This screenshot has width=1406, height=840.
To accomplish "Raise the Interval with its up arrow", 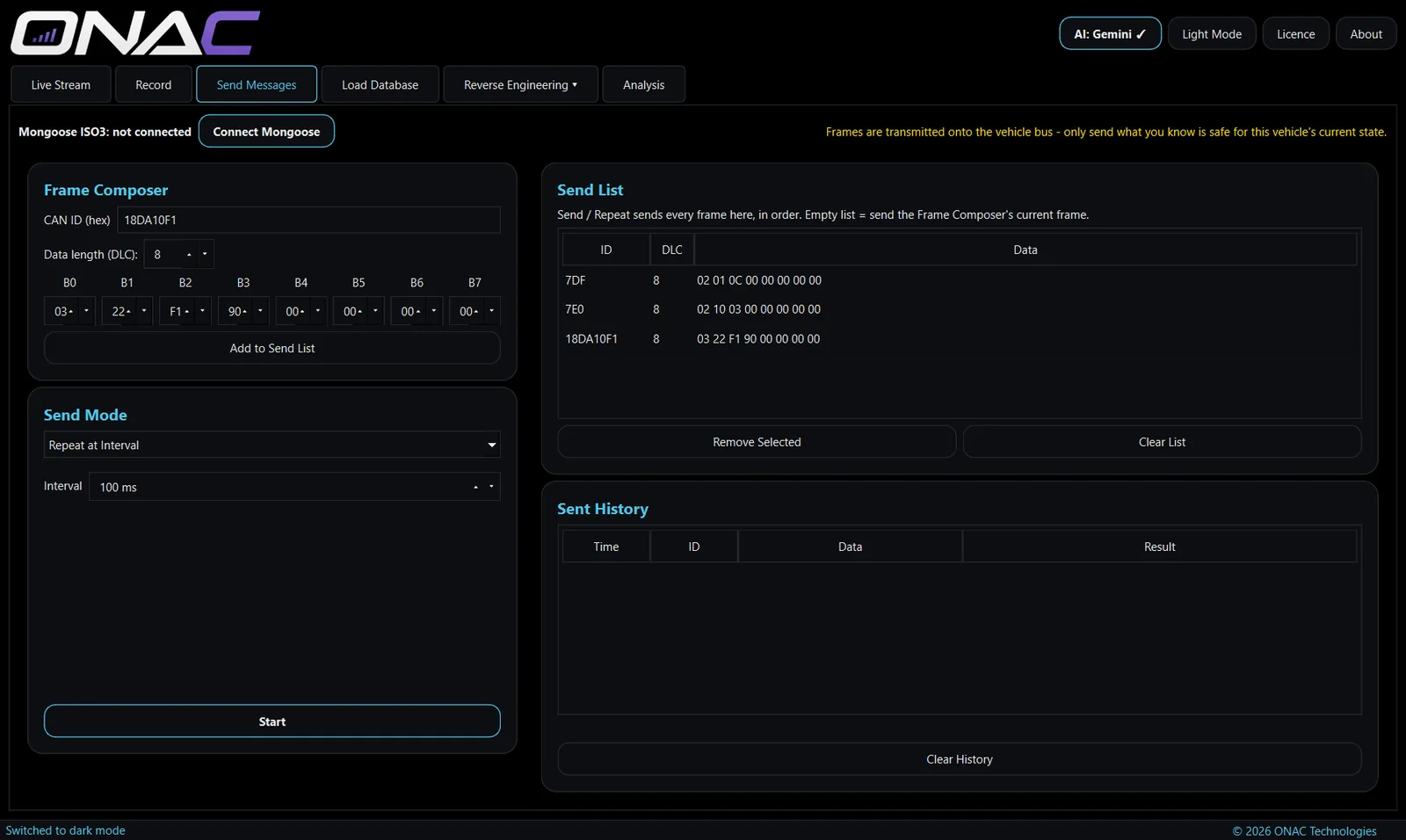I will (x=475, y=487).
